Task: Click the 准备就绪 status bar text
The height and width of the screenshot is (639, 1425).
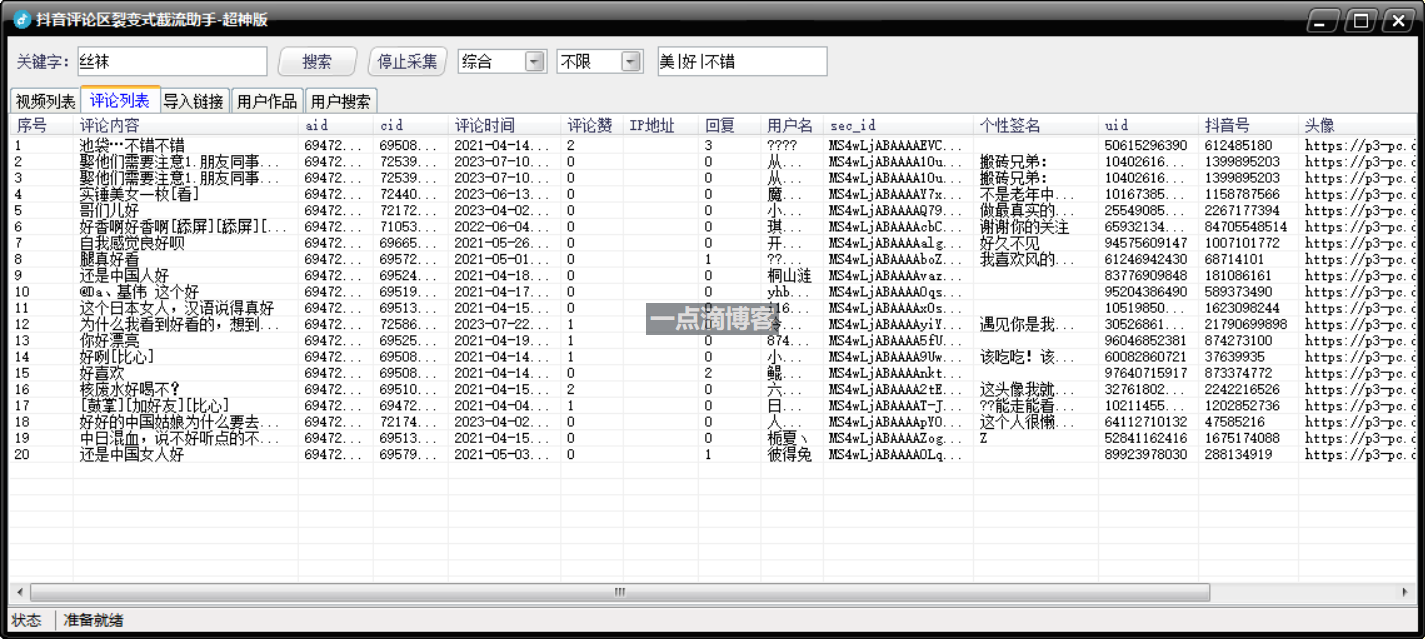Action: point(93,620)
